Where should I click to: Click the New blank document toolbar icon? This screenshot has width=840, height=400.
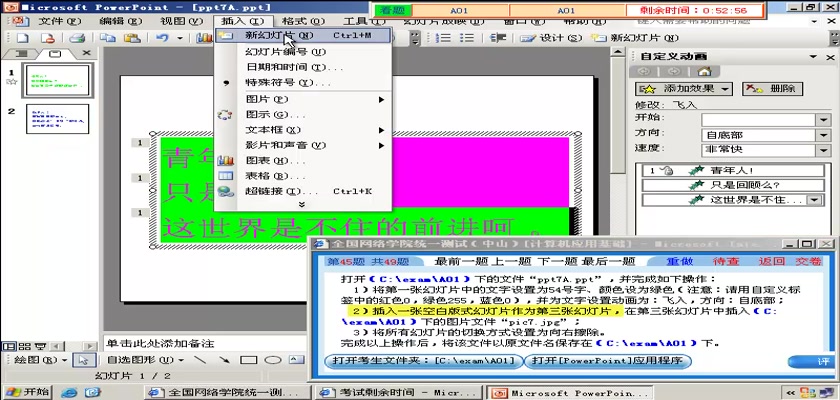pyautogui.click(x=22, y=38)
